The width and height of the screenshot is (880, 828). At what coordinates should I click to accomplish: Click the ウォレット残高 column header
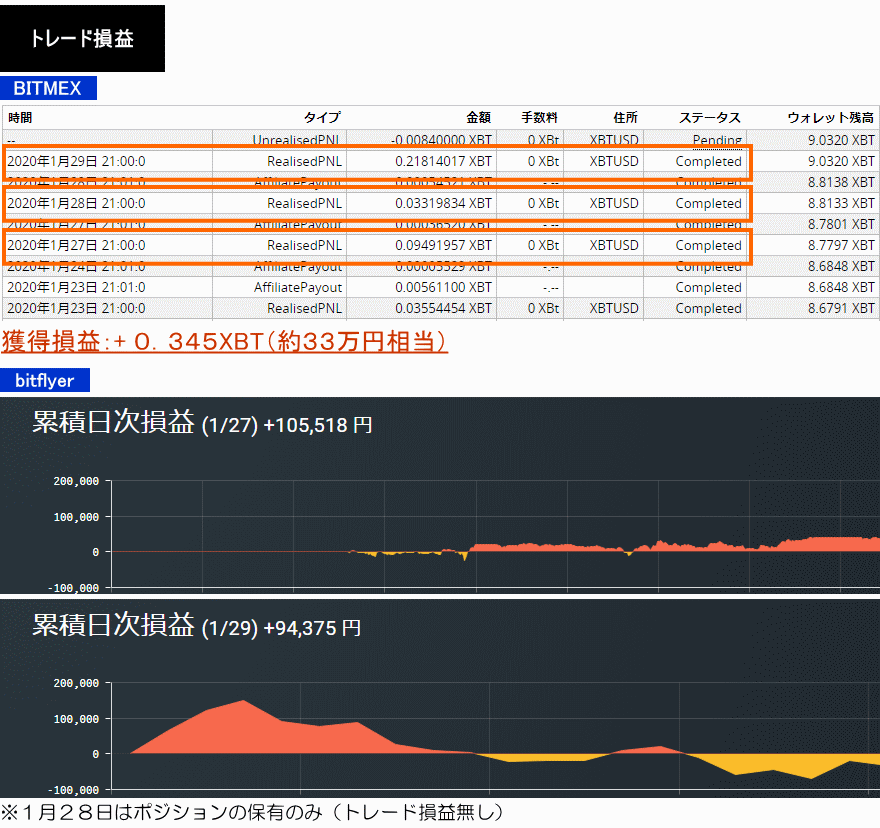830,118
